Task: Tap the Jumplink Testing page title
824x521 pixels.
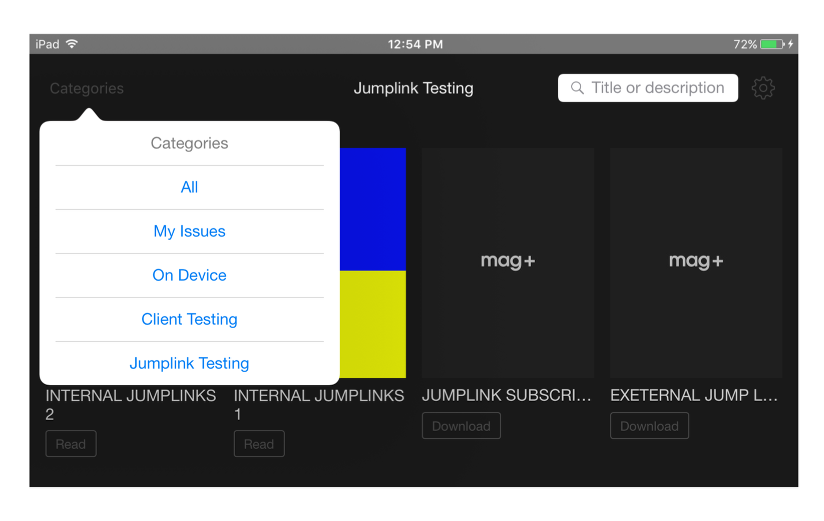Action: [414, 88]
